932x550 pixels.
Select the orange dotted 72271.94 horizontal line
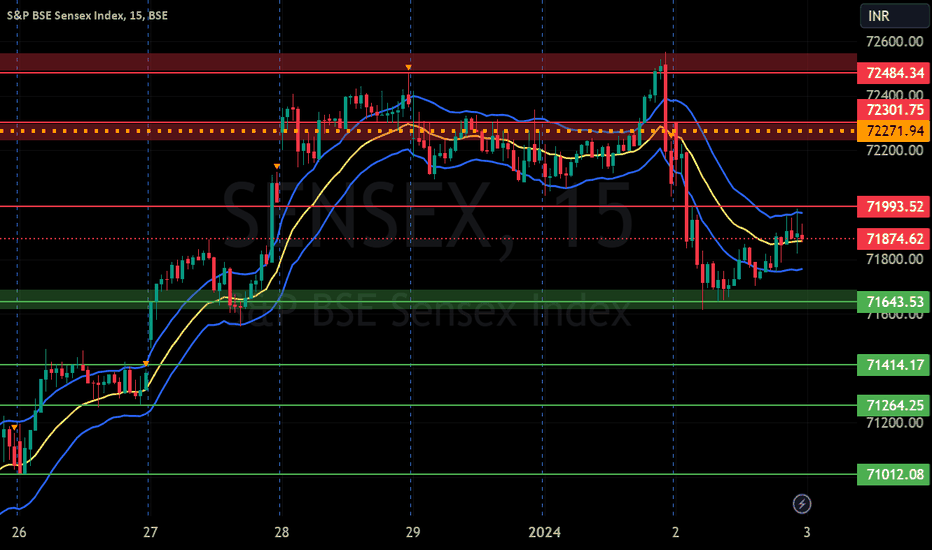pos(428,131)
